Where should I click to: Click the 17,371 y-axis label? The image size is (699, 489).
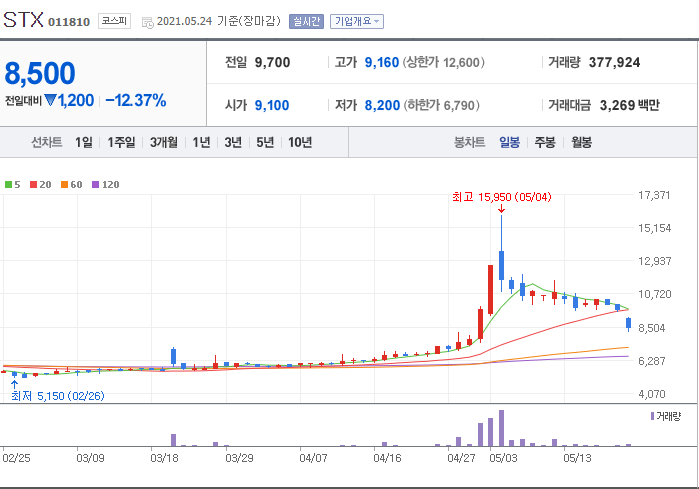point(654,195)
